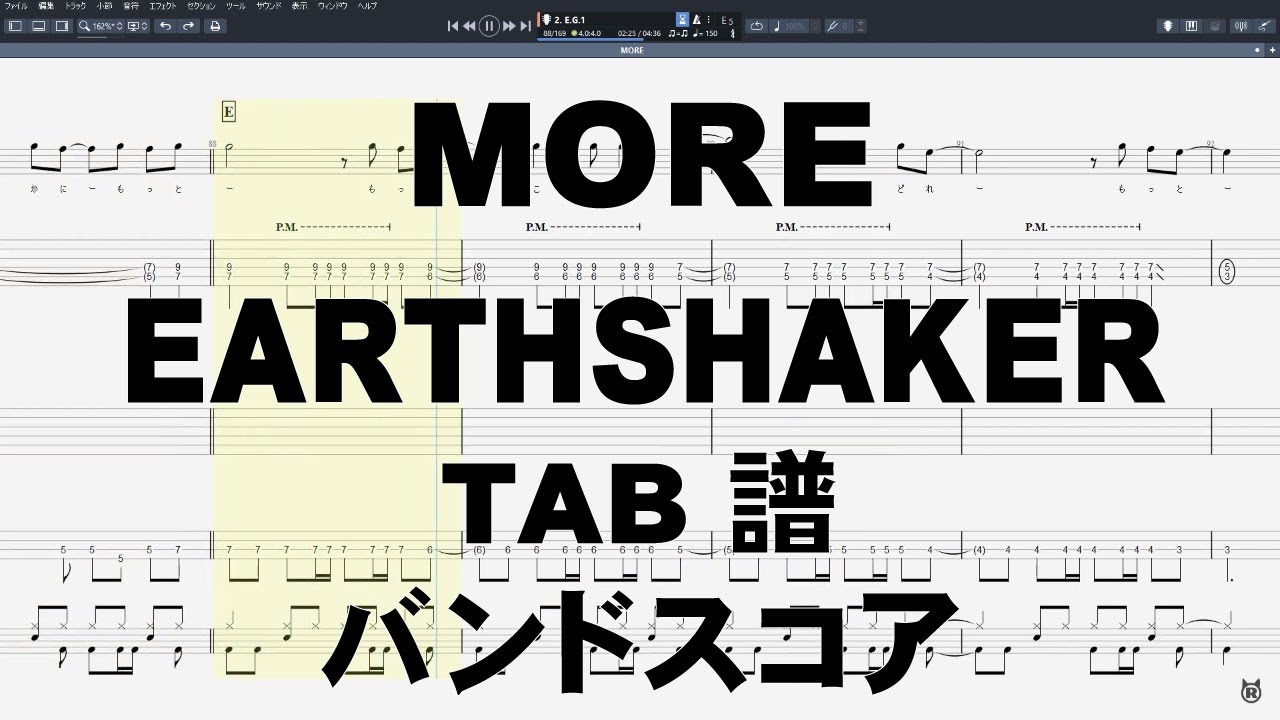The image size is (1280, 720).
Task: Enable the count-in hourglass option
Action: [682, 19]
